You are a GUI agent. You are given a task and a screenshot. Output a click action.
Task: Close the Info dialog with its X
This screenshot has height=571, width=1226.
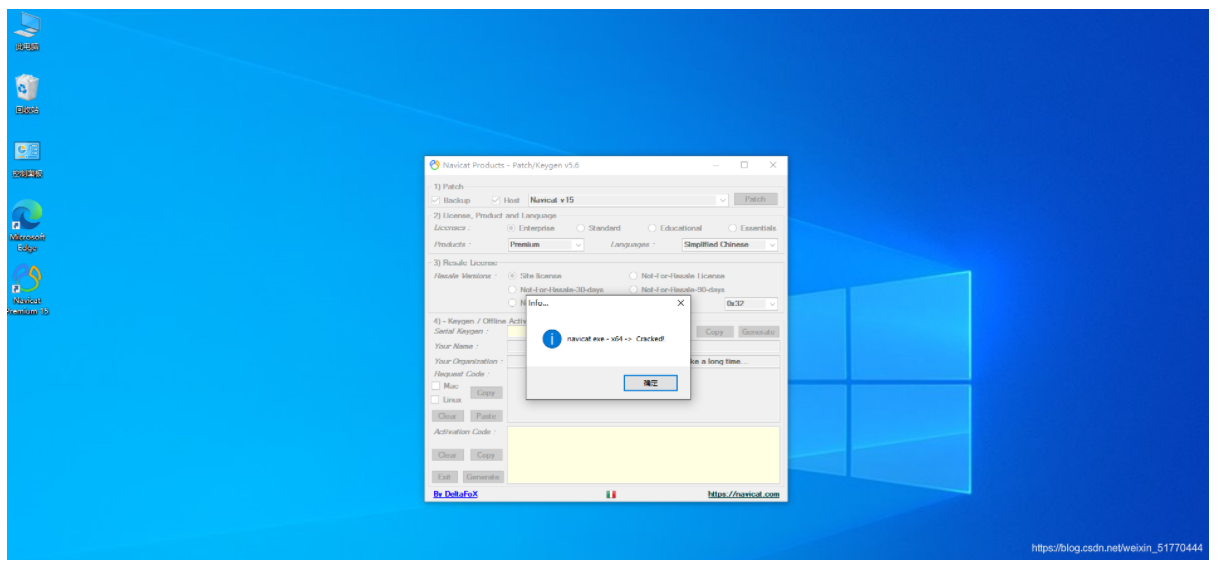tap(680, 302)
